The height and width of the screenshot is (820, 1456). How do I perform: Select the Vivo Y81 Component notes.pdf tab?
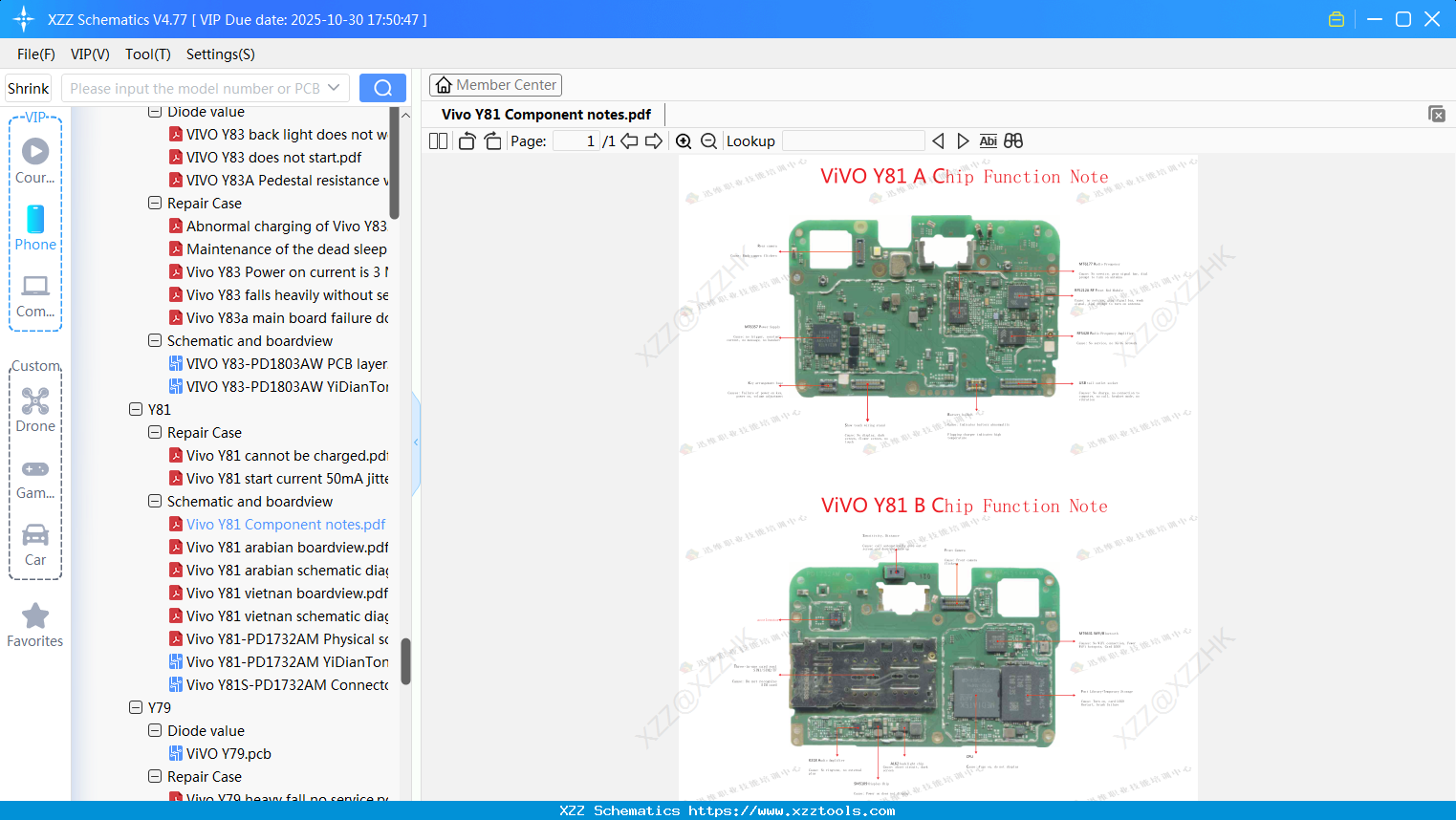[546, 115]
